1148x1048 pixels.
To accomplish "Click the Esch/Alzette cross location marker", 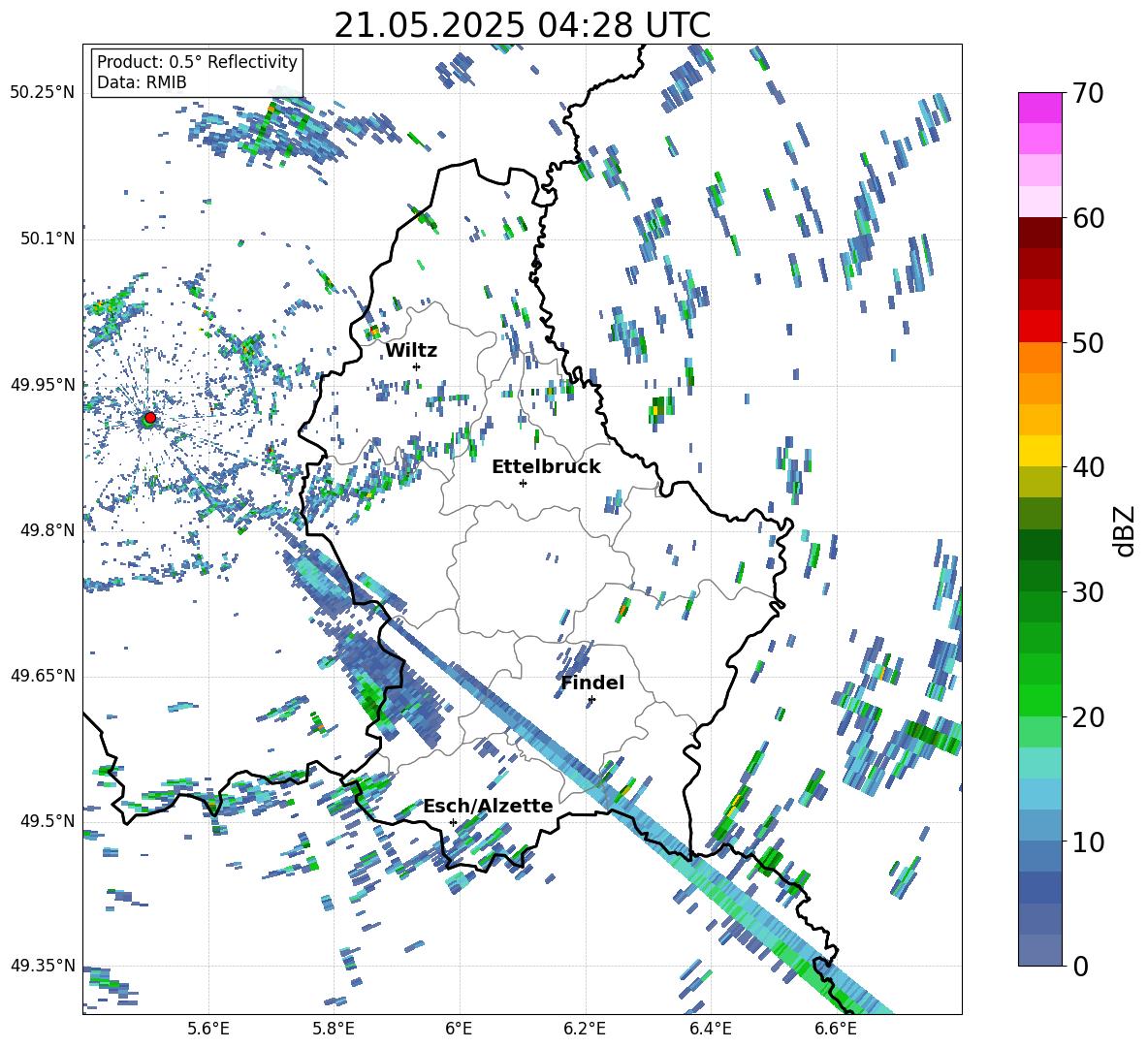I will click(453, 822).
